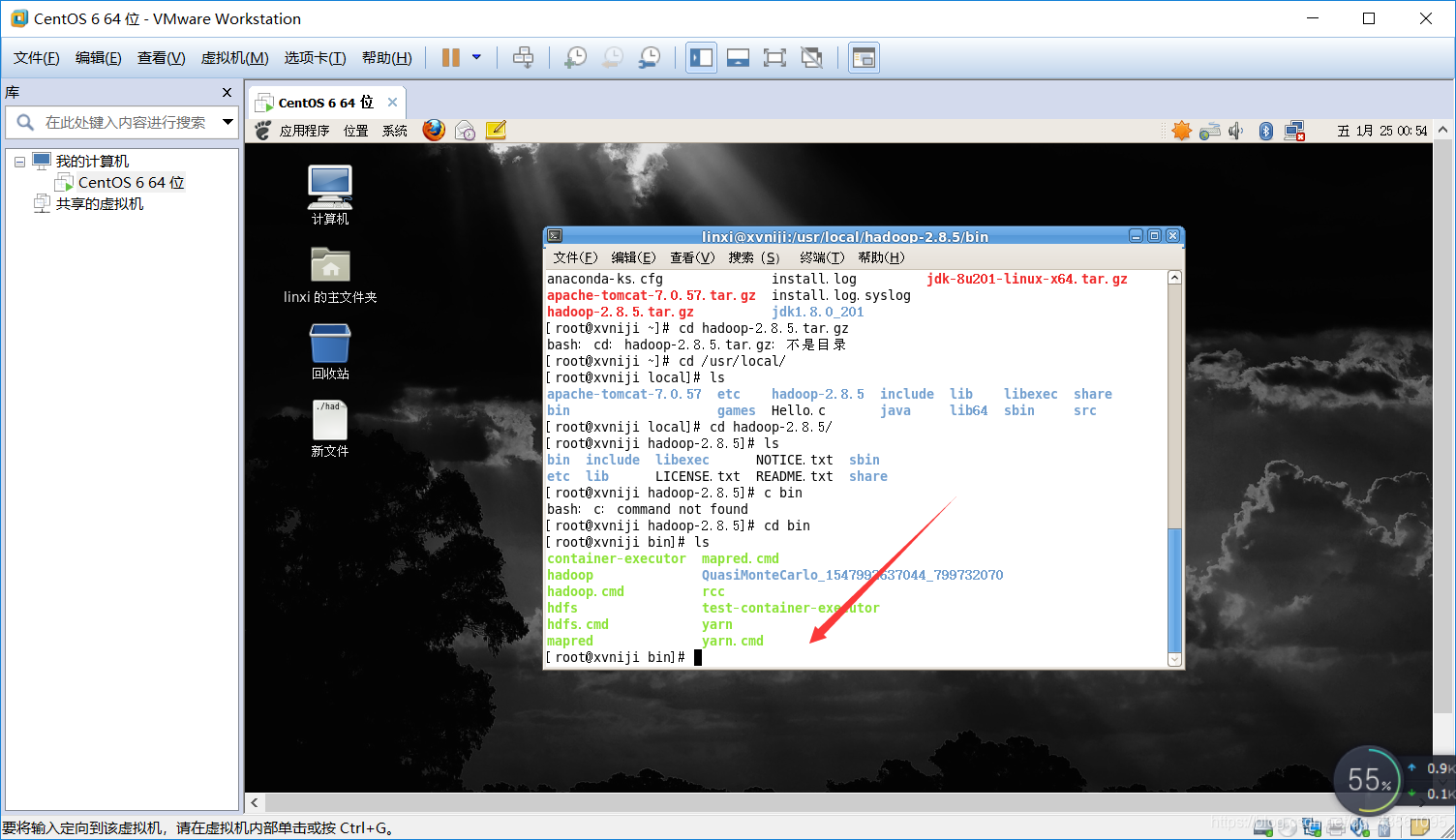Click the date and time clock in panel
This screenshot has width=1456, height=840.
coord(1382,131)
